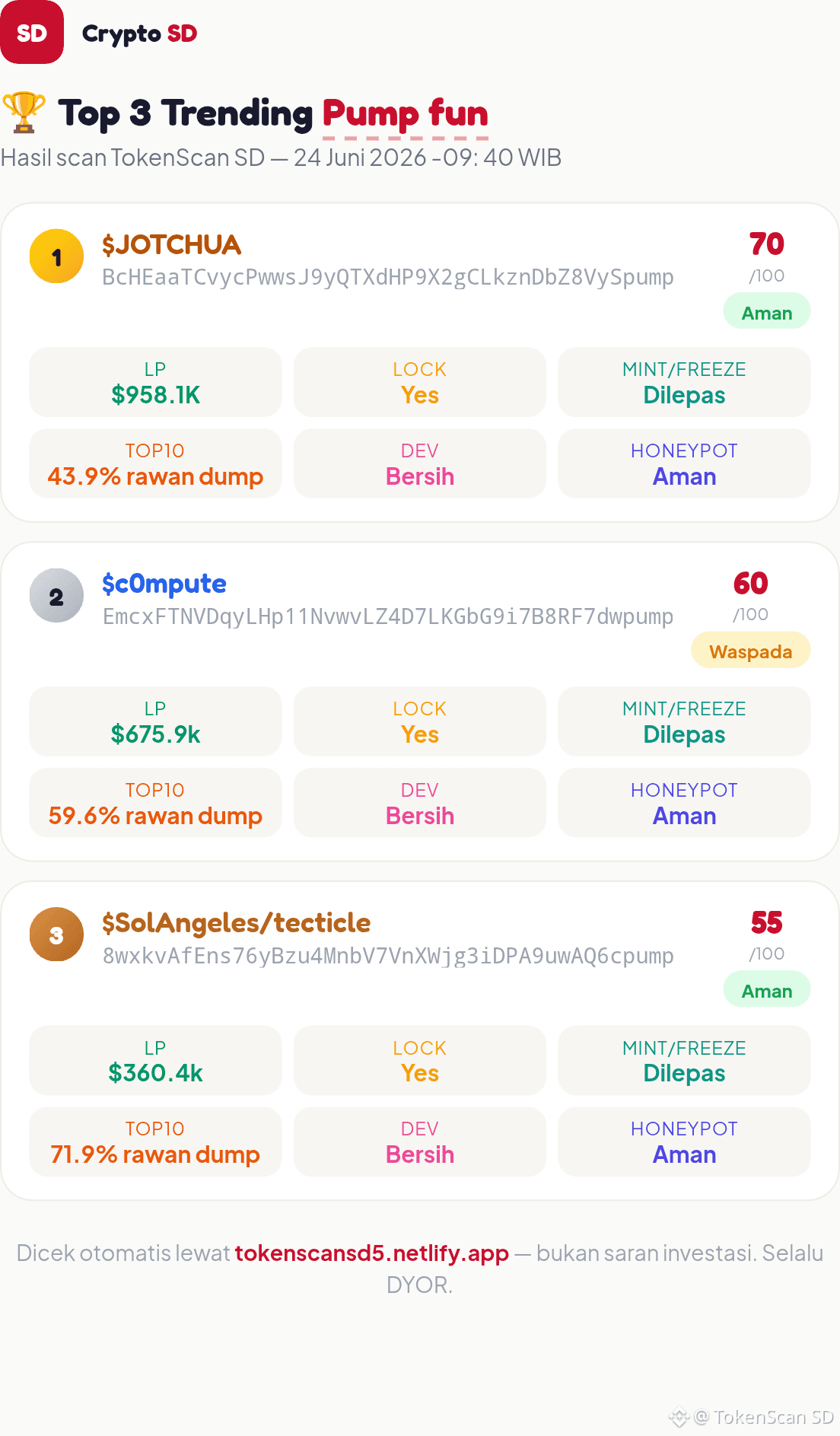840x1436 pixels.
Task: Click the gold trophy icon
Action: click(24, 113)
